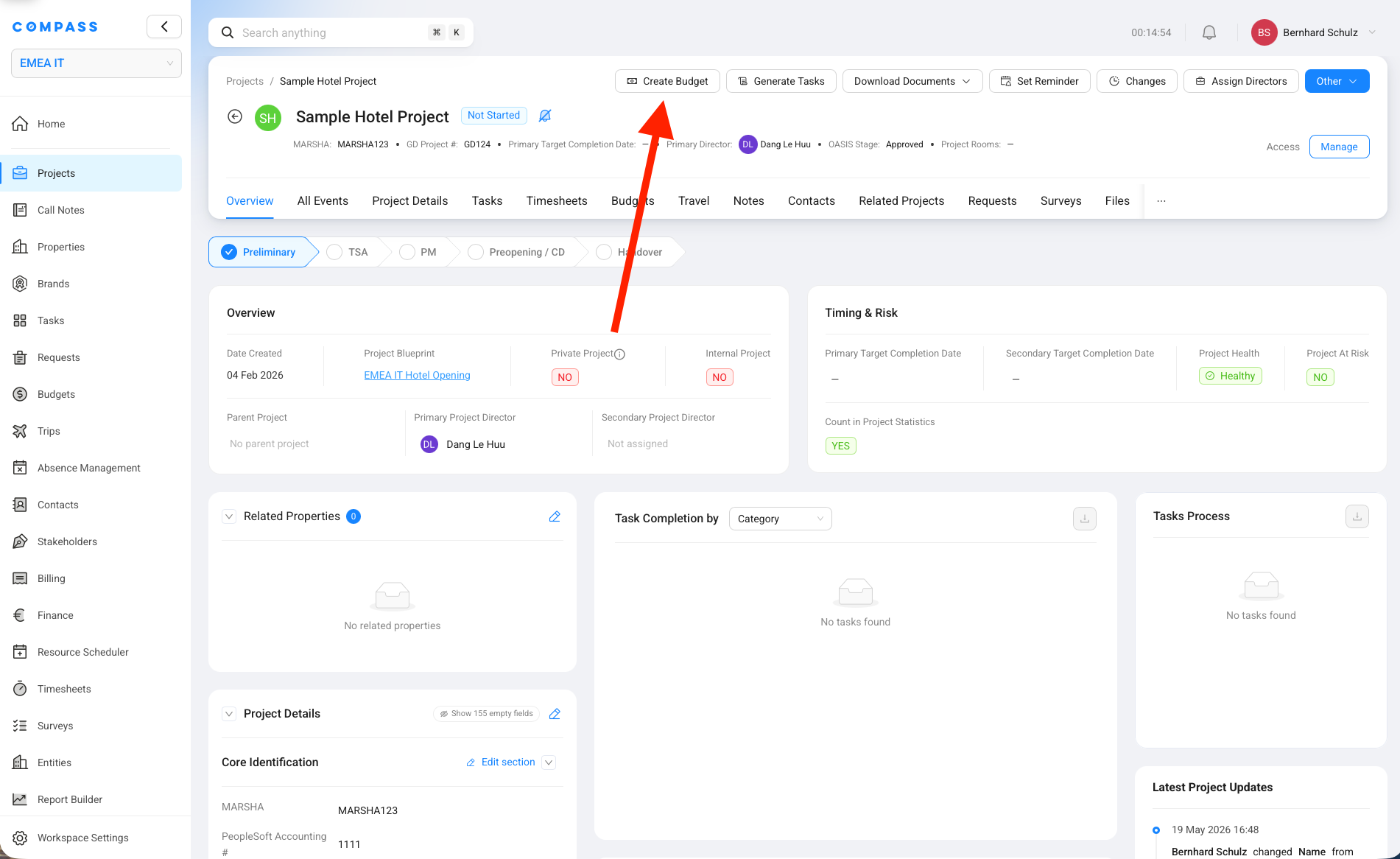Image resolution: width=1400 pixels, height=859 pixels.
Task: Collapse the sidebar with the arrow button
Action: point(164,27)
